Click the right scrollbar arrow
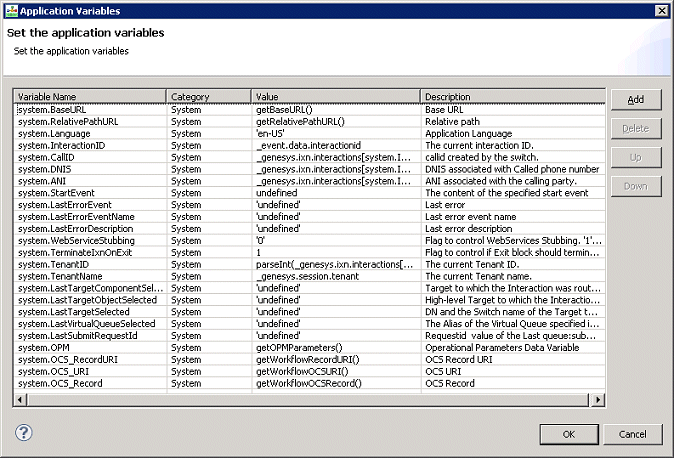 tap(598, 400)
